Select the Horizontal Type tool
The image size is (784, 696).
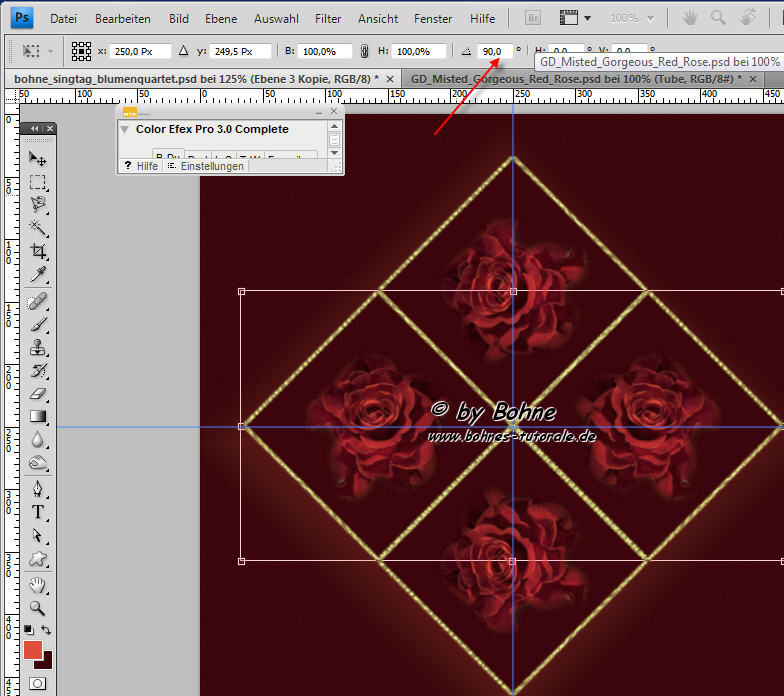(x=37, y=512)
